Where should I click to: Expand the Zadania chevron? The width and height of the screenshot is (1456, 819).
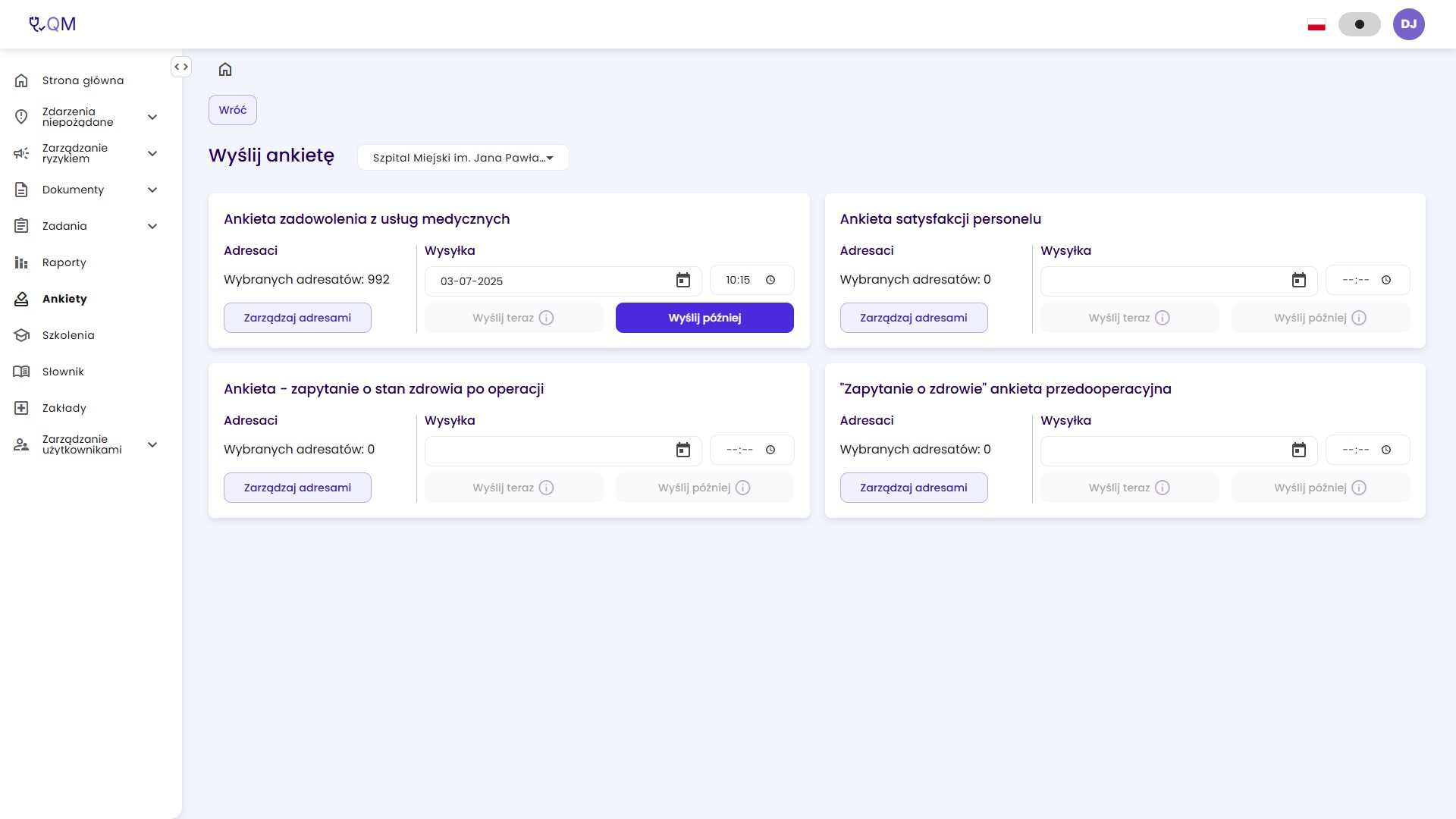pyautogui.click(x=152, y=226)
